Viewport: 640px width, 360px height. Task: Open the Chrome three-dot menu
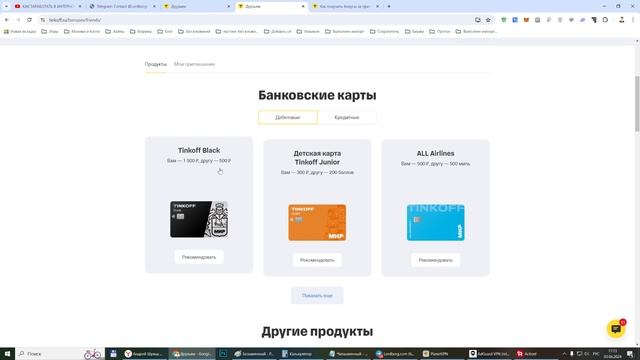[x=633, y=20]
